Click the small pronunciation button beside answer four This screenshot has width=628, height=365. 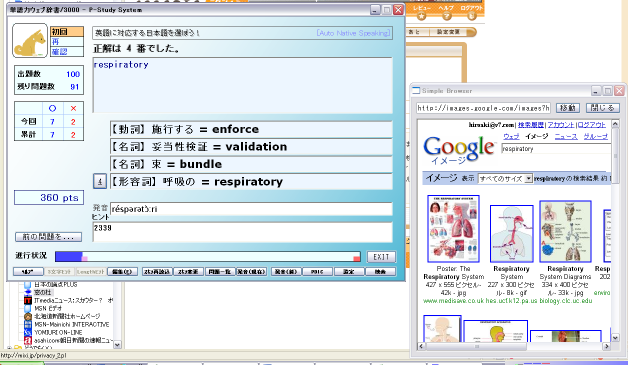pos(100,181)
